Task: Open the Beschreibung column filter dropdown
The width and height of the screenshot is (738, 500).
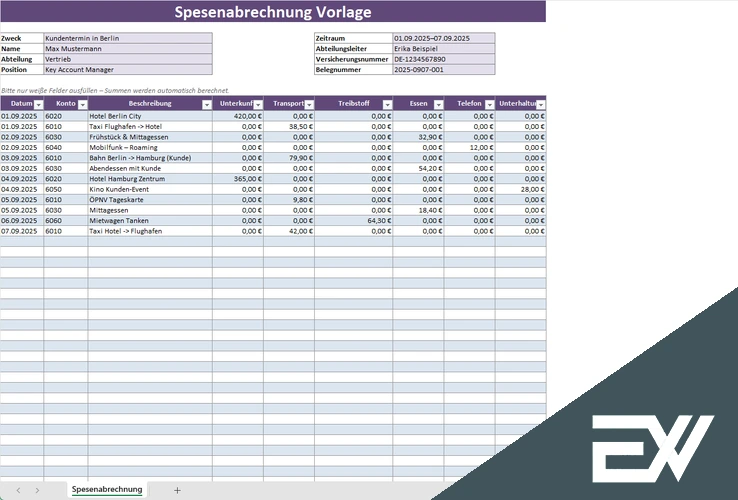Action: tap(207, 105)
